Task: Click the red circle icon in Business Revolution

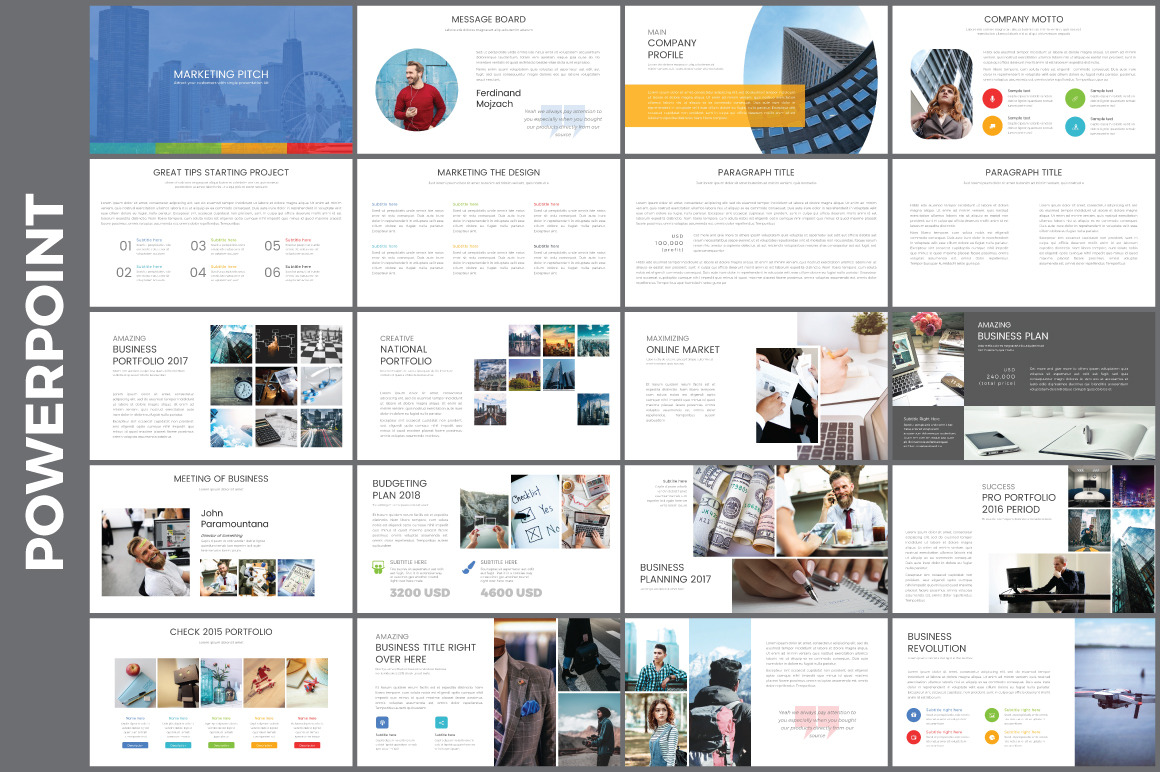Action: coord(914,737)
